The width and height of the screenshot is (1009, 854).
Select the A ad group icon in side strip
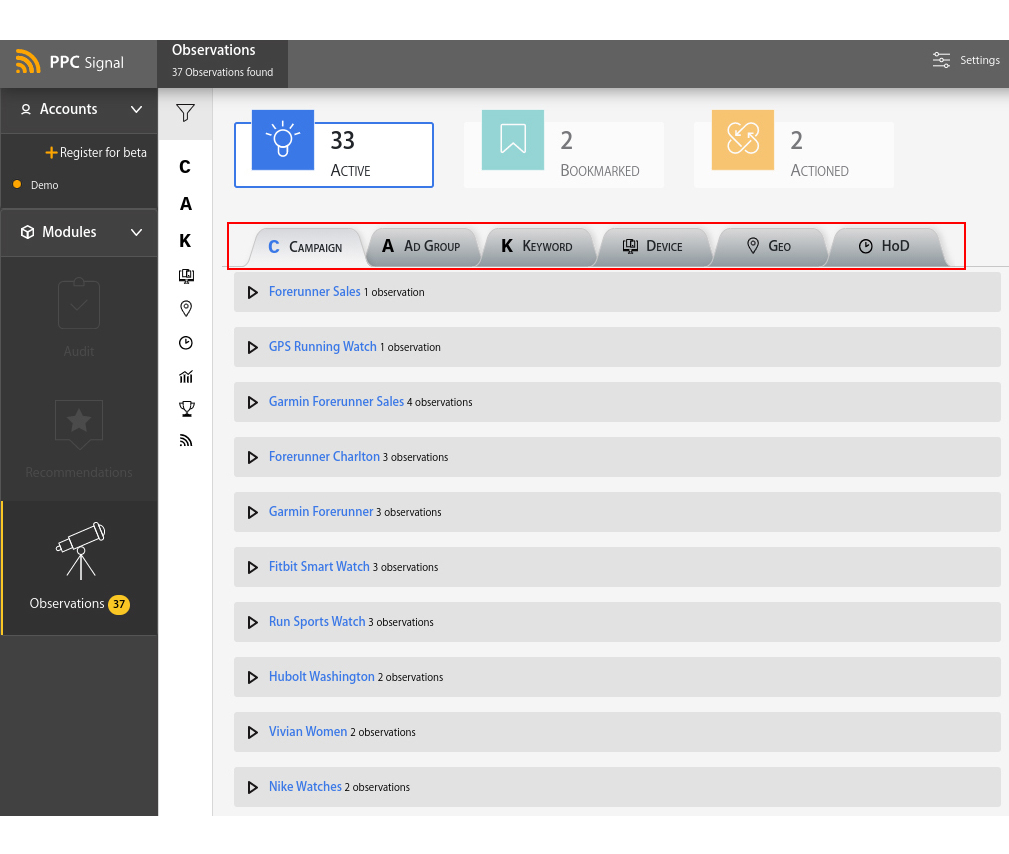point(185,204)
